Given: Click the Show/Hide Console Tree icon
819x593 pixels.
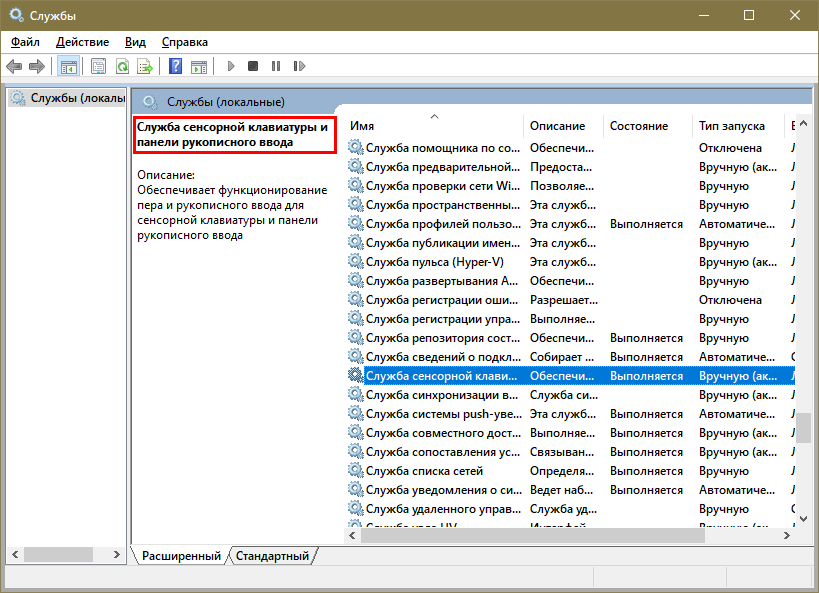Looking at the screenshot, I should pyautogui.click(x=68, y=66).
